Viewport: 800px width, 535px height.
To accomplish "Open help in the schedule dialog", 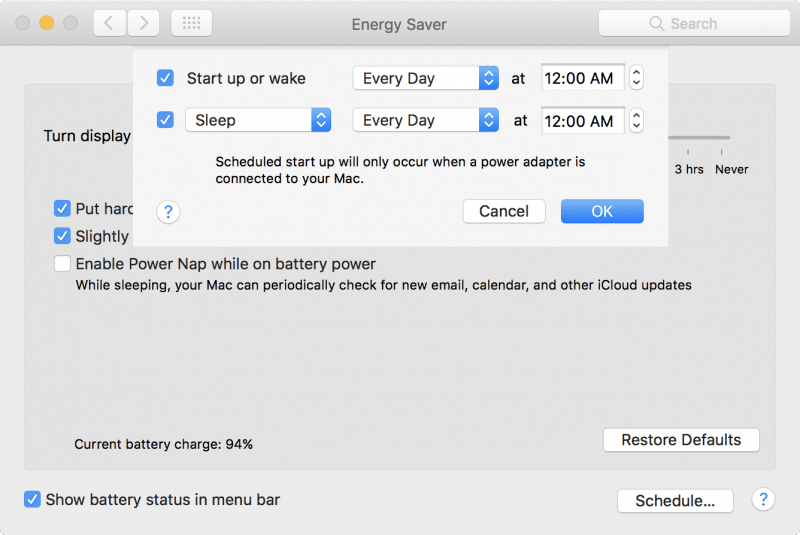I will pyautogui.click(x=168, y=212).
